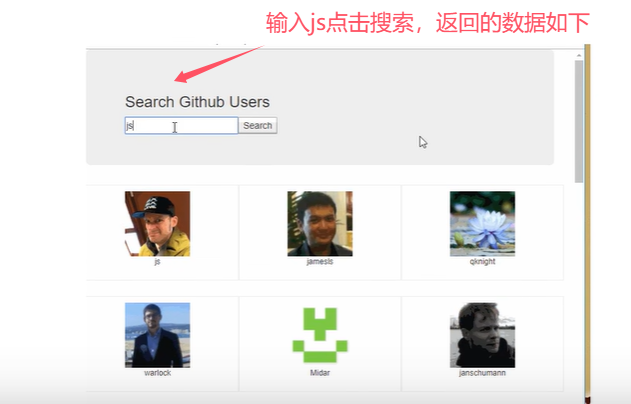Click the Search button
The height and width of the screenshot is (404, 631).
(258, 126)
